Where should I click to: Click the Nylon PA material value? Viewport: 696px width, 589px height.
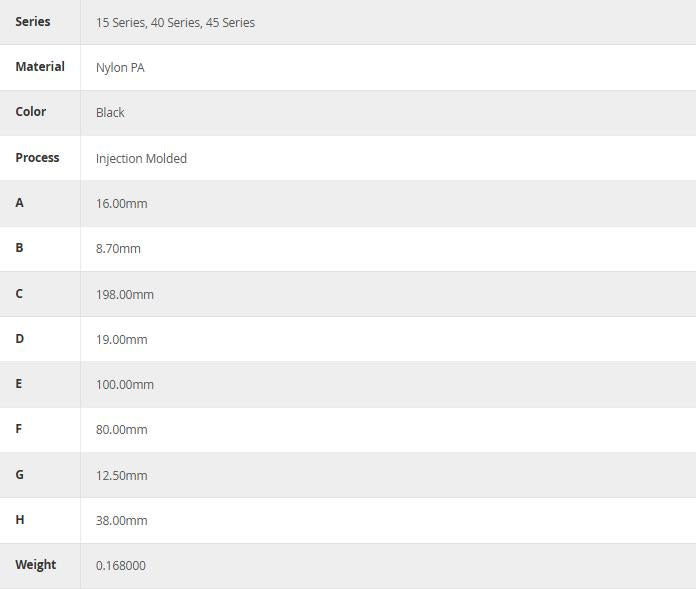pos(120,68)
